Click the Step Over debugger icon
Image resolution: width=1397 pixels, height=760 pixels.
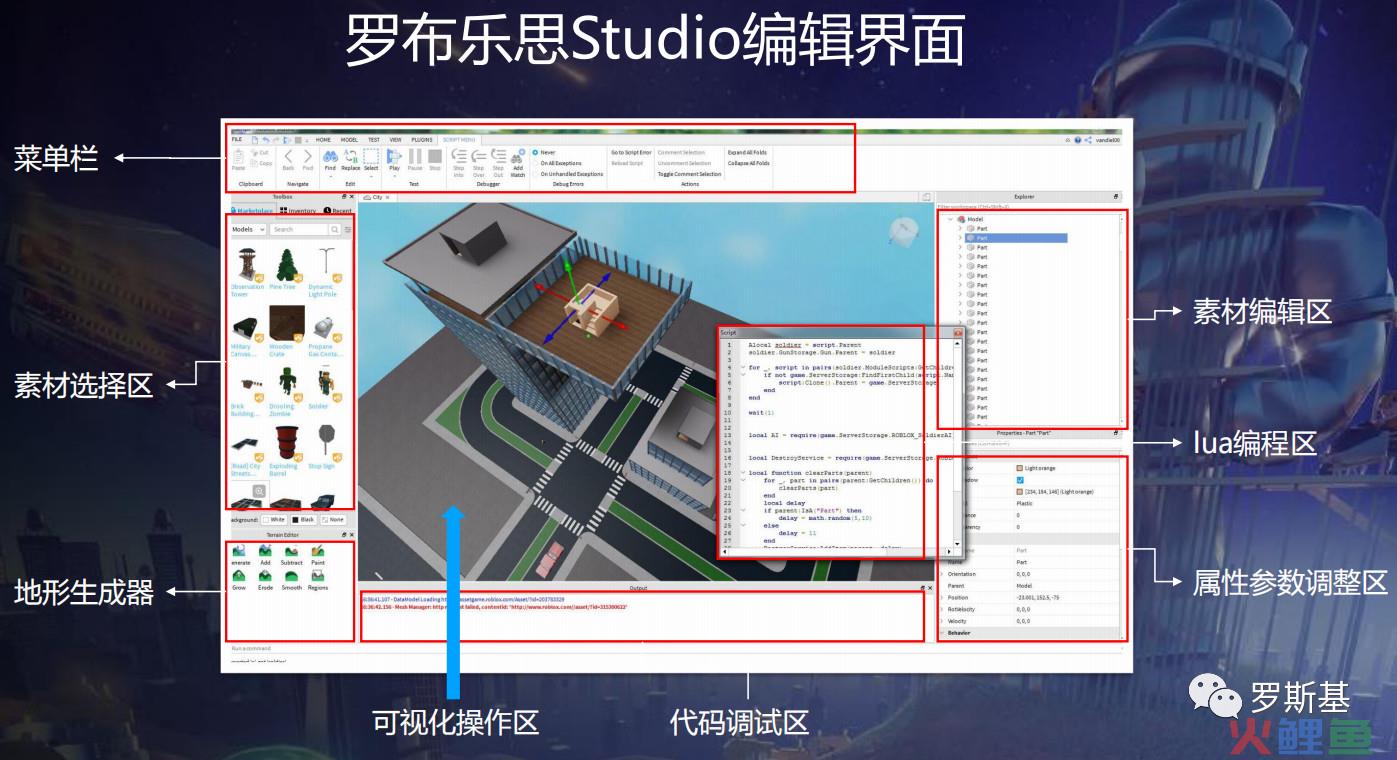tap(478, 156)
